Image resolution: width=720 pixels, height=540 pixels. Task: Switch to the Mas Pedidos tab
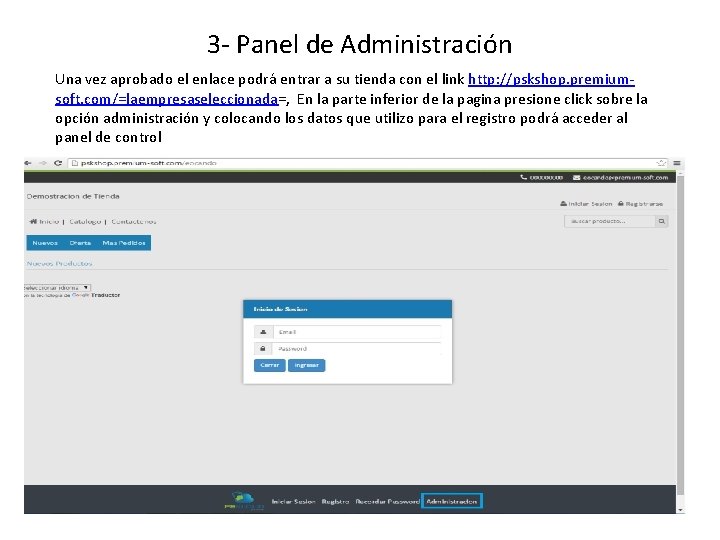[x=124, y=243]
